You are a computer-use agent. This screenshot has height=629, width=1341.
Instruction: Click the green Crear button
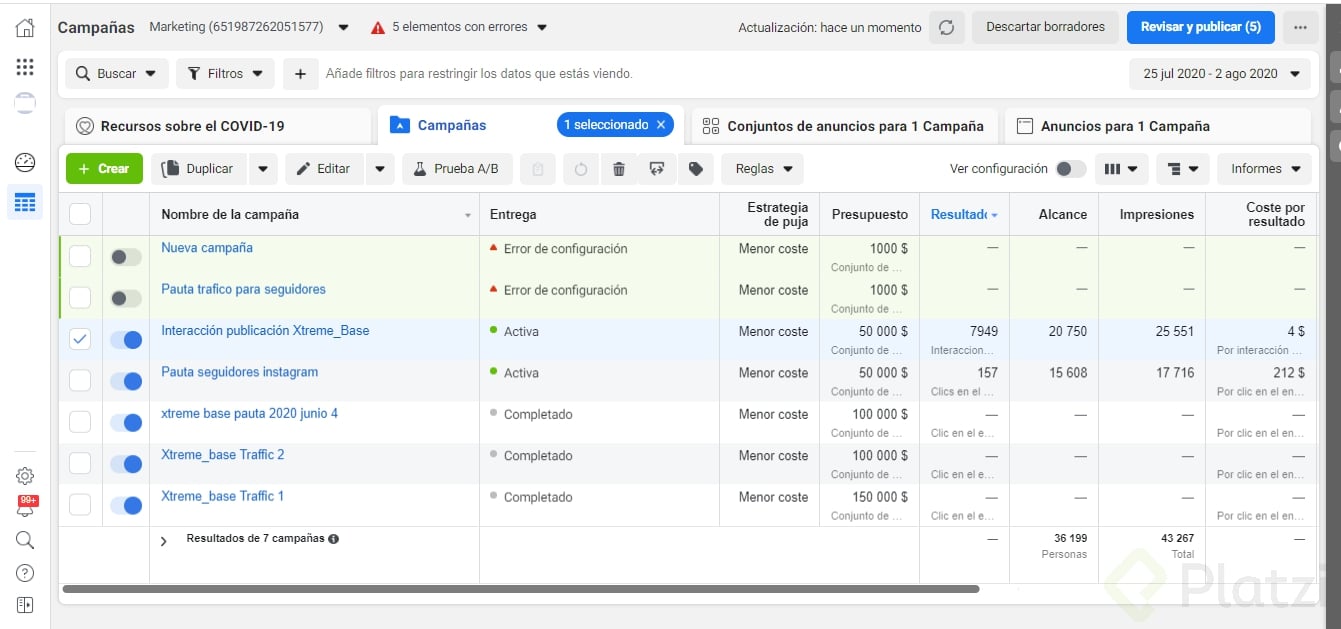pyautogui.click(x=104, y=169)
